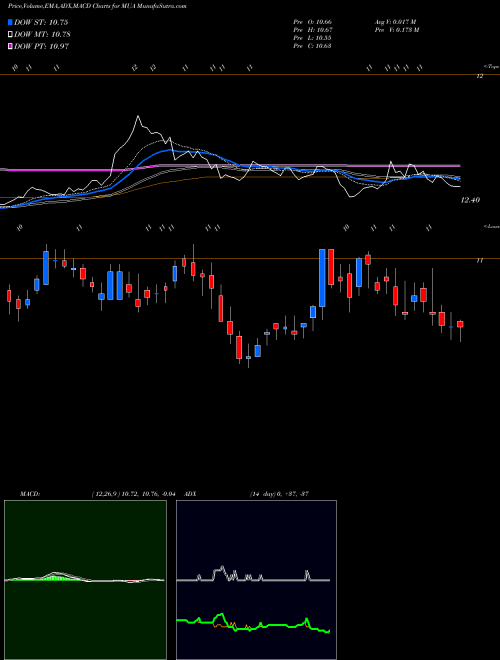
Task: Click the 'Pre C: 10.63' value
Action: point(313,46)
